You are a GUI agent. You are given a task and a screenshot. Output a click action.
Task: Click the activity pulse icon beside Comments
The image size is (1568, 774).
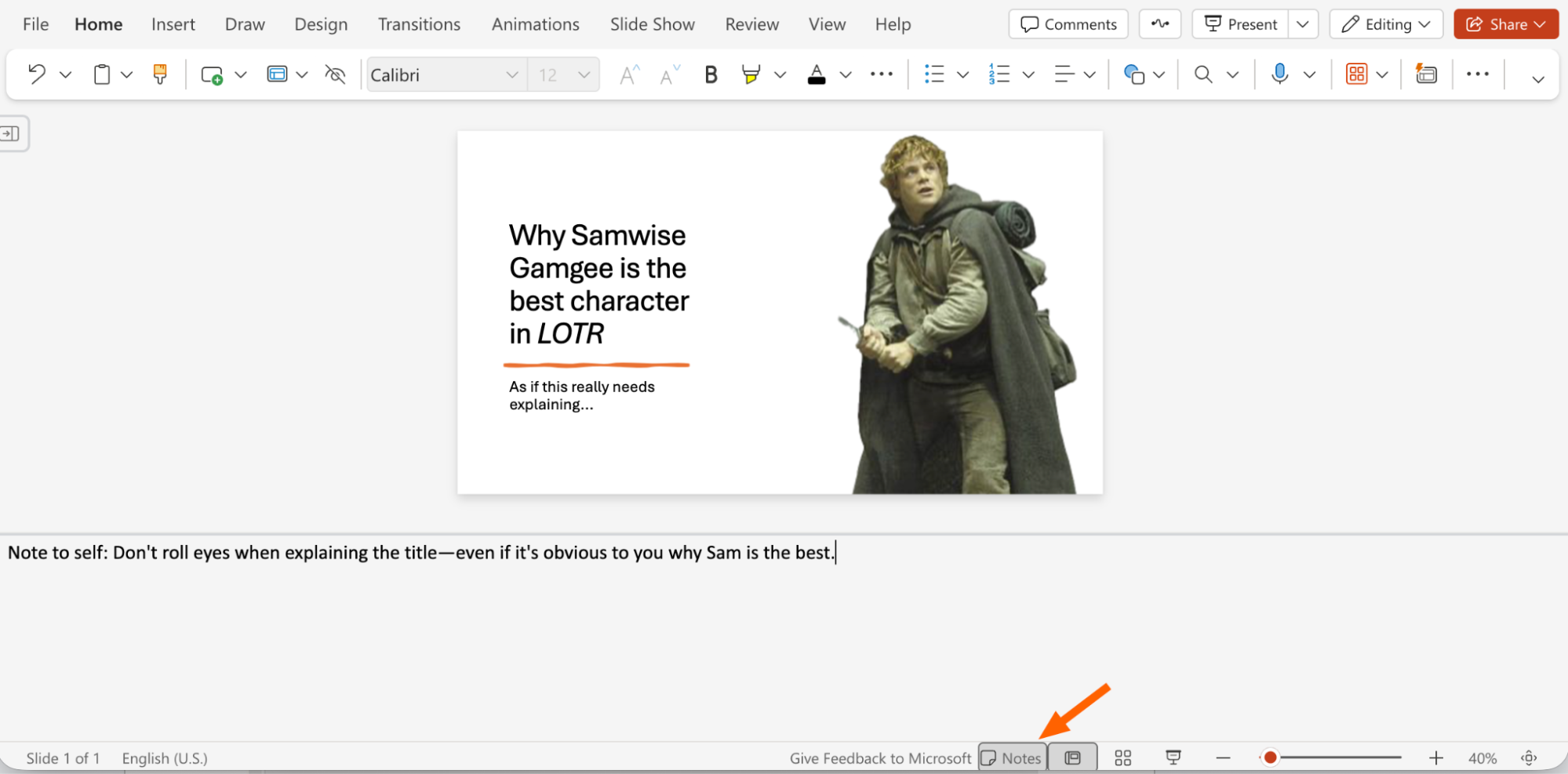tap(1160, 24)
